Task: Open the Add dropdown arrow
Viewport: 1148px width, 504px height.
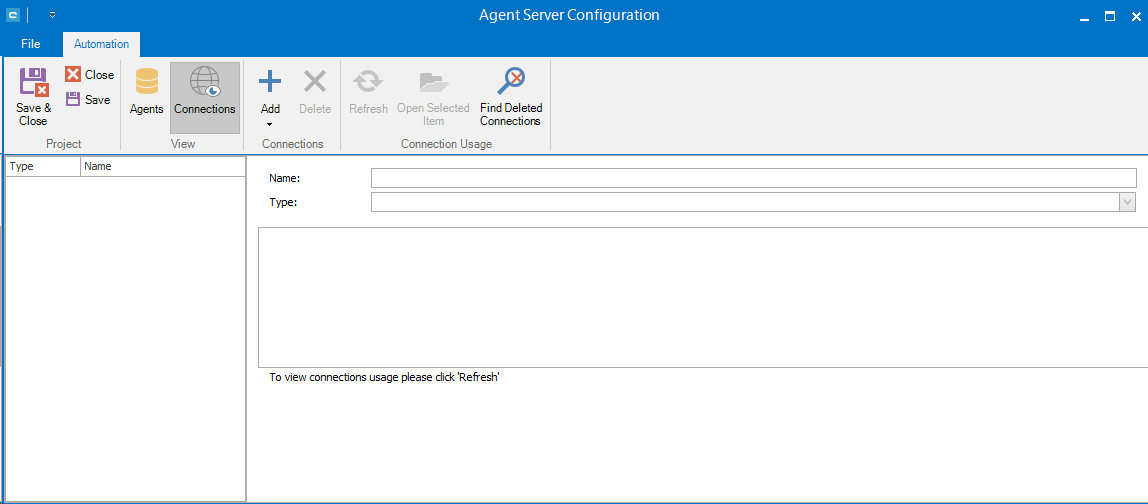Action: [270, 124]
